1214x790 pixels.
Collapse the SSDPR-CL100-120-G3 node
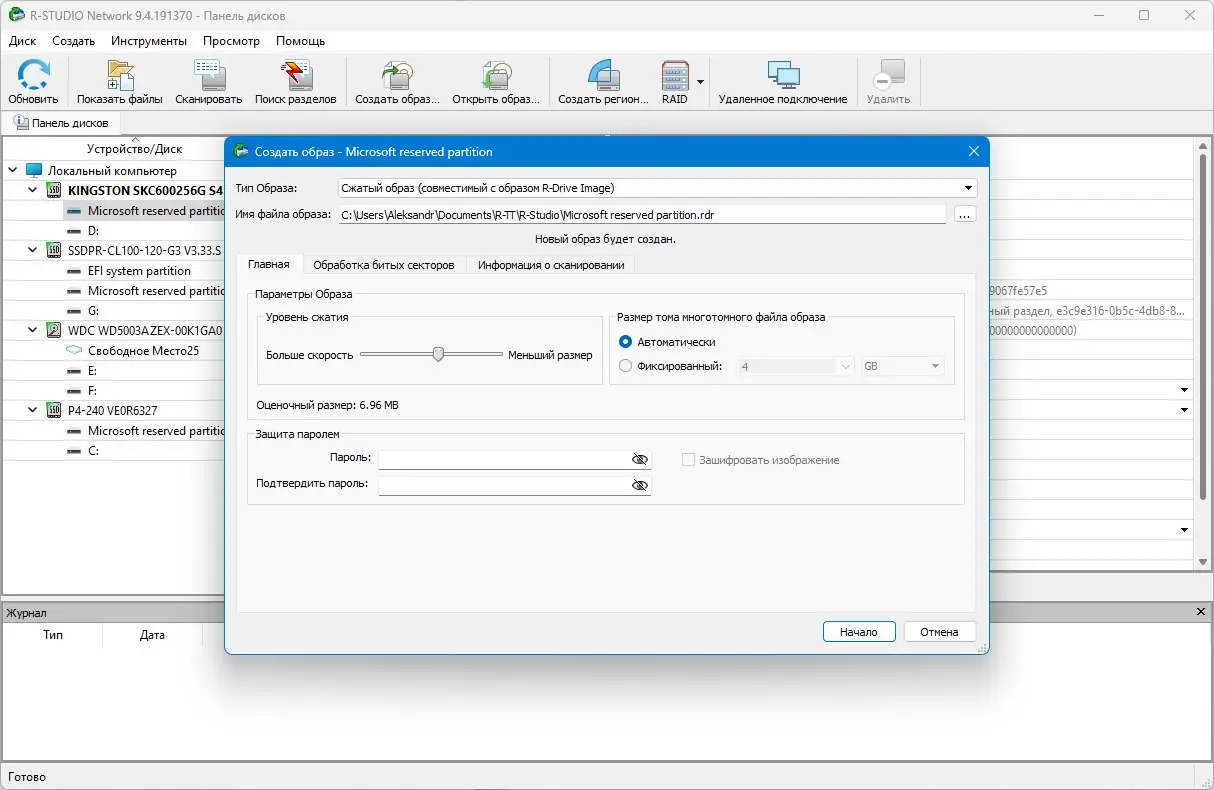pyautogui.click(x=33, y=250)
